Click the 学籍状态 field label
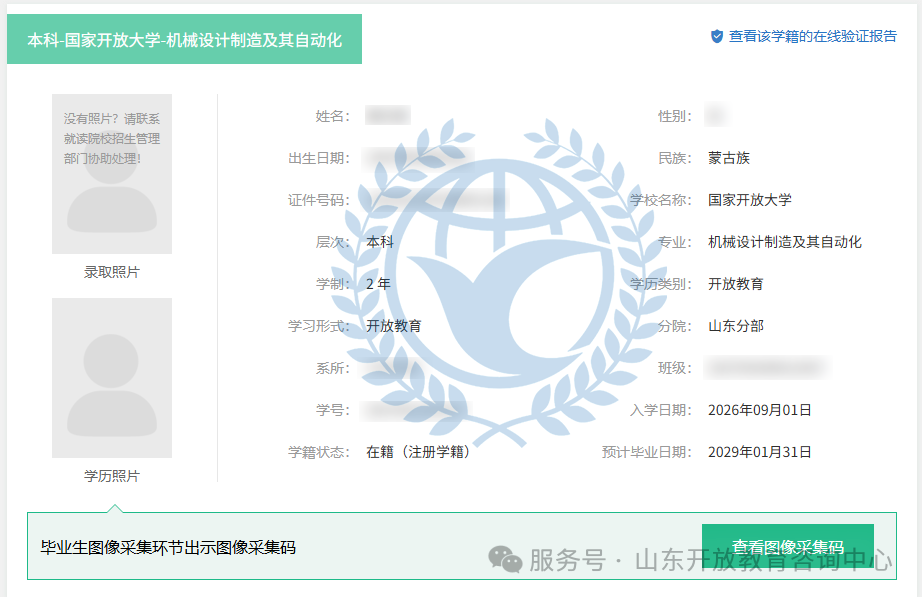 pyautogui.click(x=319, y=452)
